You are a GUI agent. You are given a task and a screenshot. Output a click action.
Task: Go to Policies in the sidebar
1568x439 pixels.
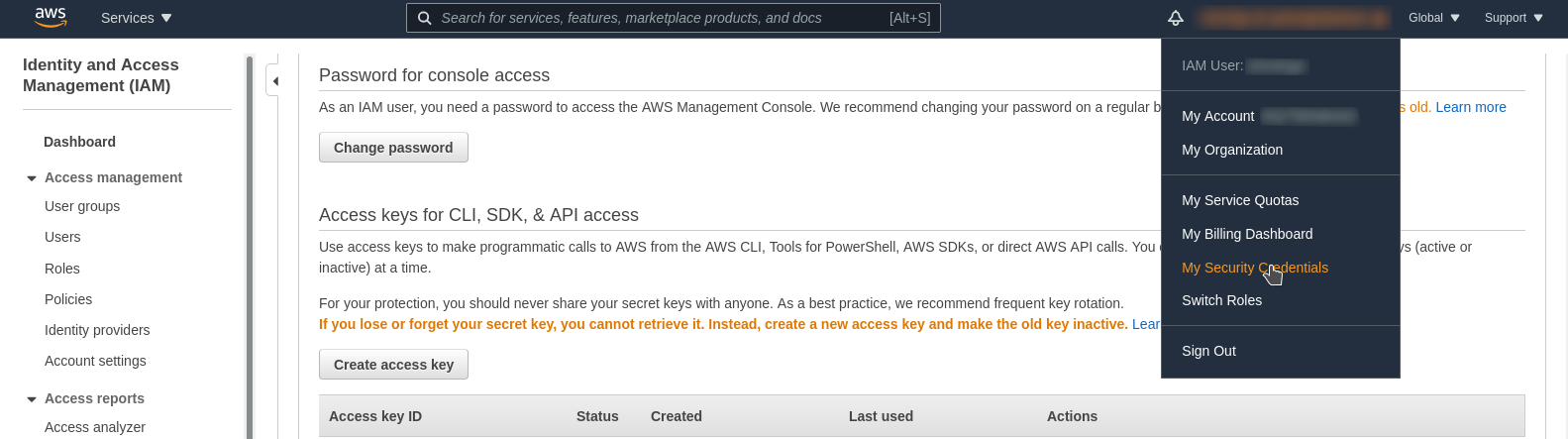(x=68, y=299)
